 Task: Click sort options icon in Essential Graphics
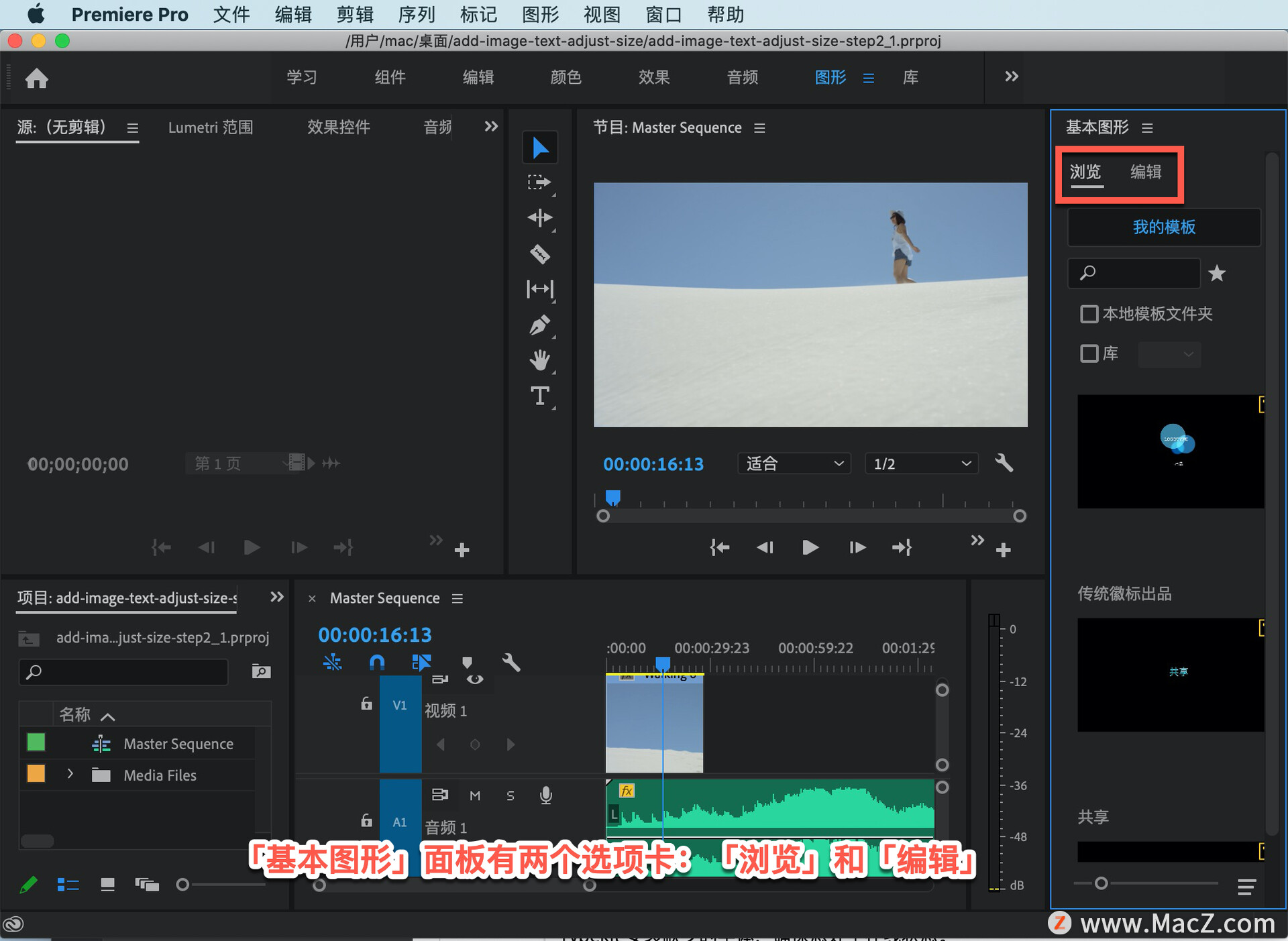[1246, 887]
